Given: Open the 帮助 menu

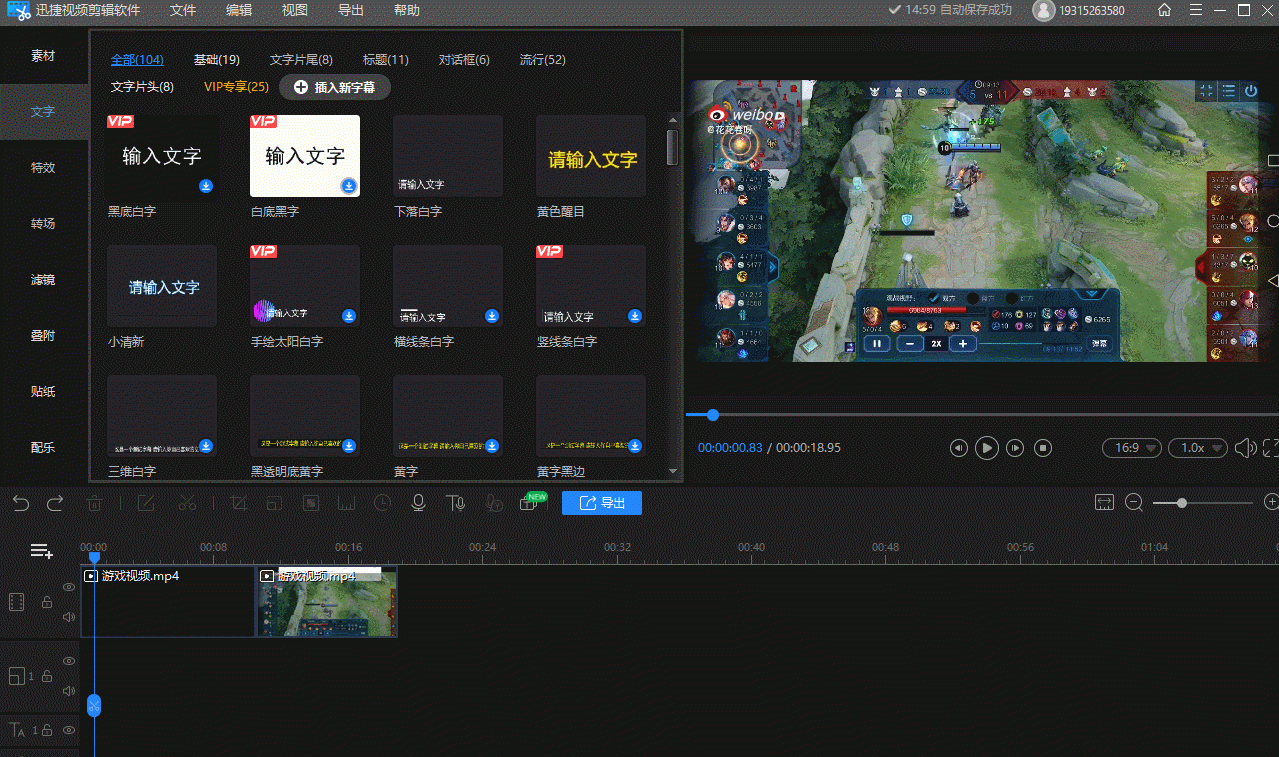Looking at the screenshot, I should coord(407,11).
